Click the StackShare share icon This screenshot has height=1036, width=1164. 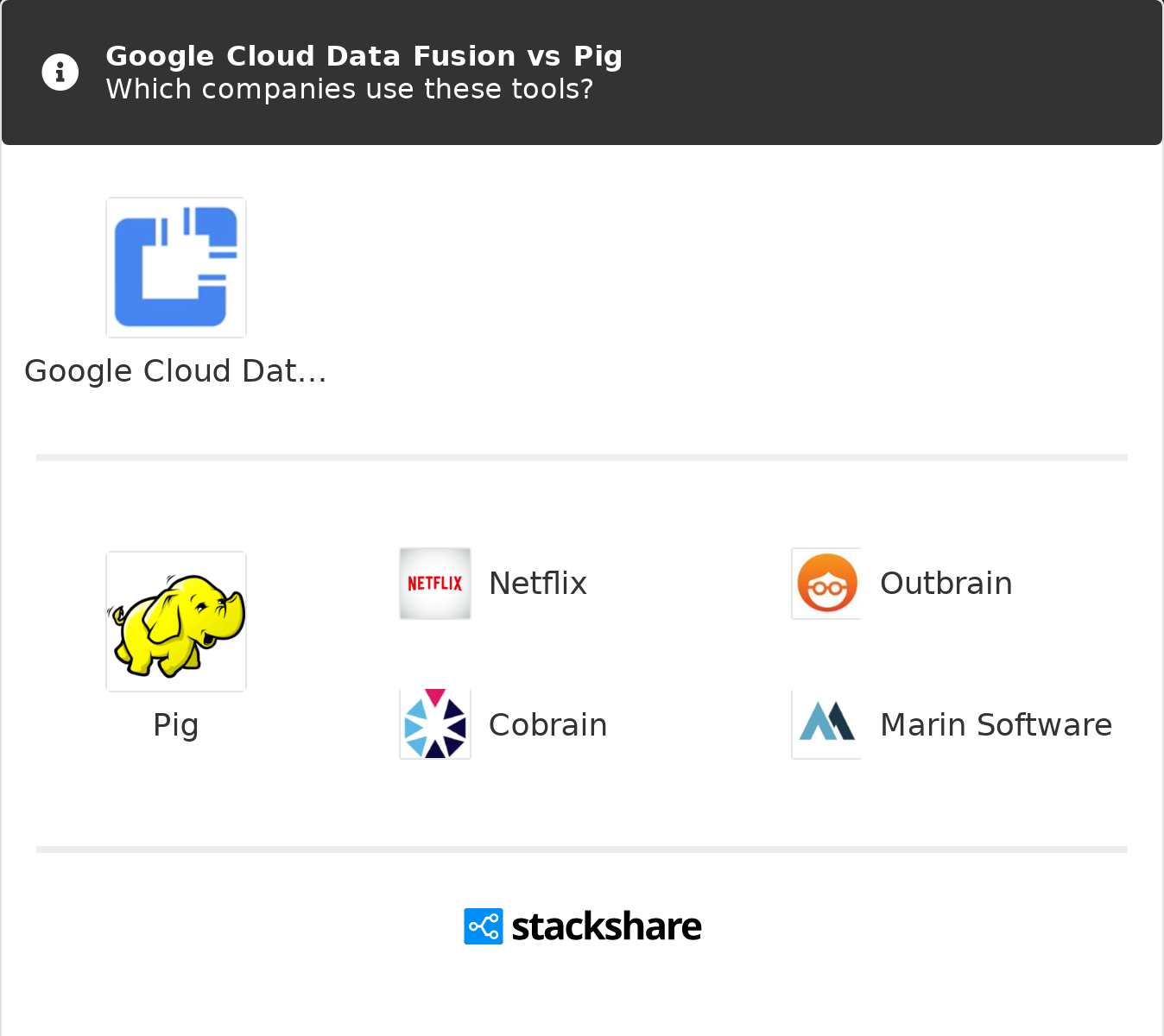(483, 926)
